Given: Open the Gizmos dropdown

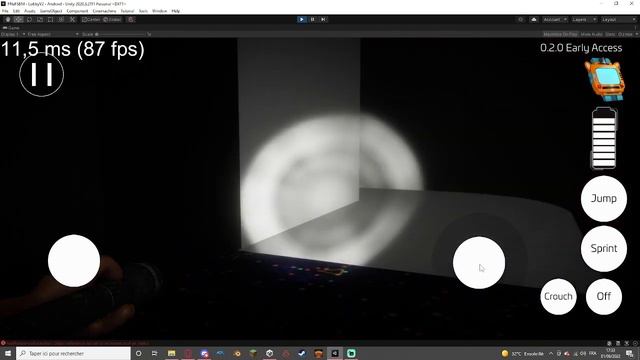Looking at the screenshot, I should [627, 34].
